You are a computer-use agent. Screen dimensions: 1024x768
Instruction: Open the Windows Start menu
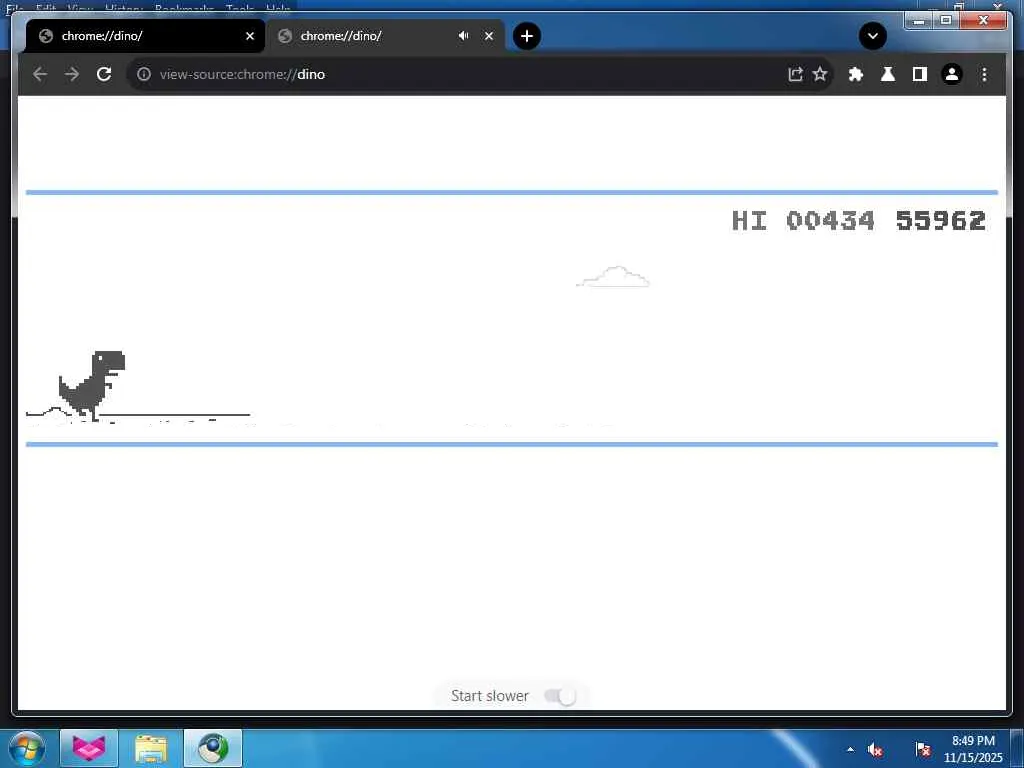(x=26, y=748)
